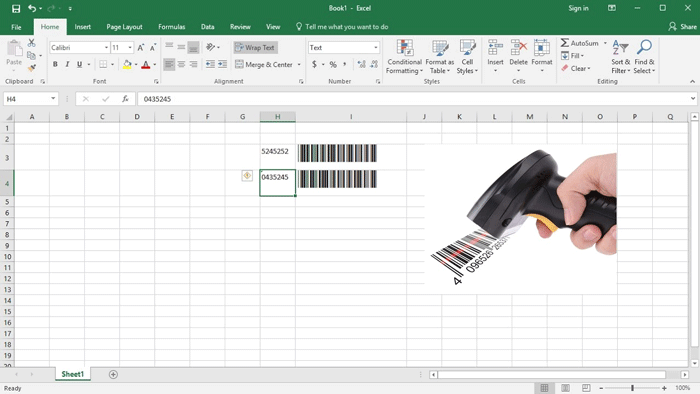Click the Format Painter brush icon
This screenshot has width=700, height=394.
tap(31, 68)
